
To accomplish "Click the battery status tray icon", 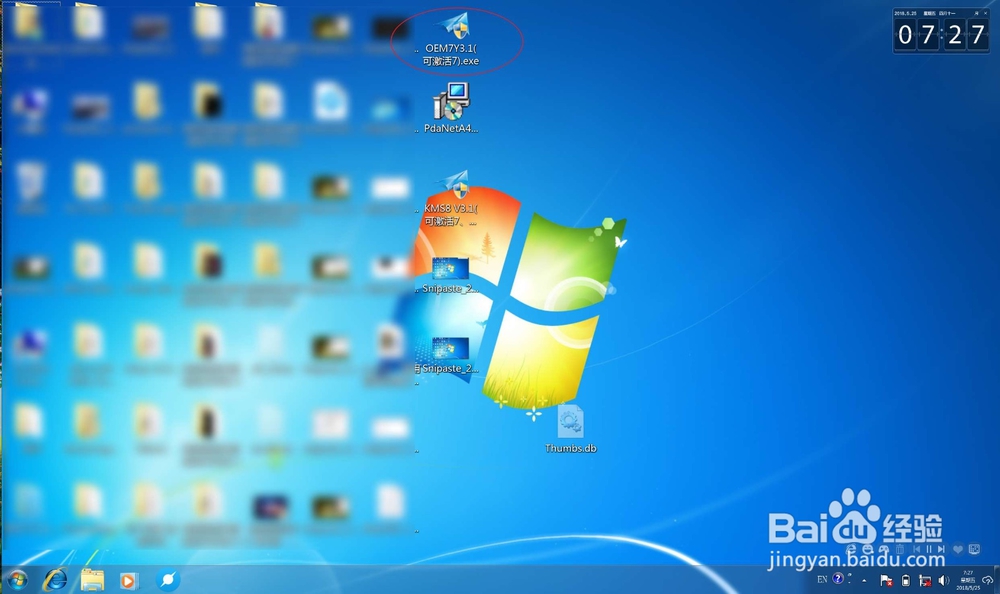I will click(906, 581).
